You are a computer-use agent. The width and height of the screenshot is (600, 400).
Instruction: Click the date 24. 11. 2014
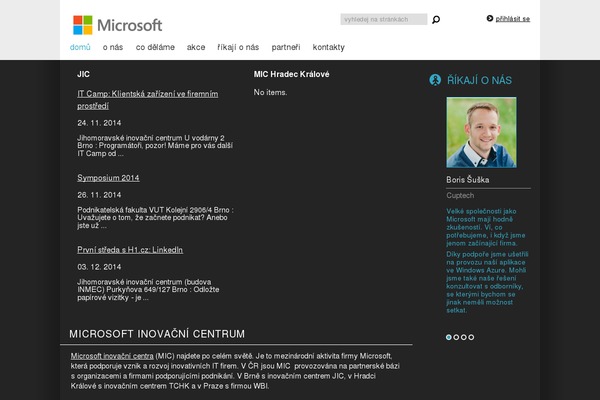click(x=99, y=123)
